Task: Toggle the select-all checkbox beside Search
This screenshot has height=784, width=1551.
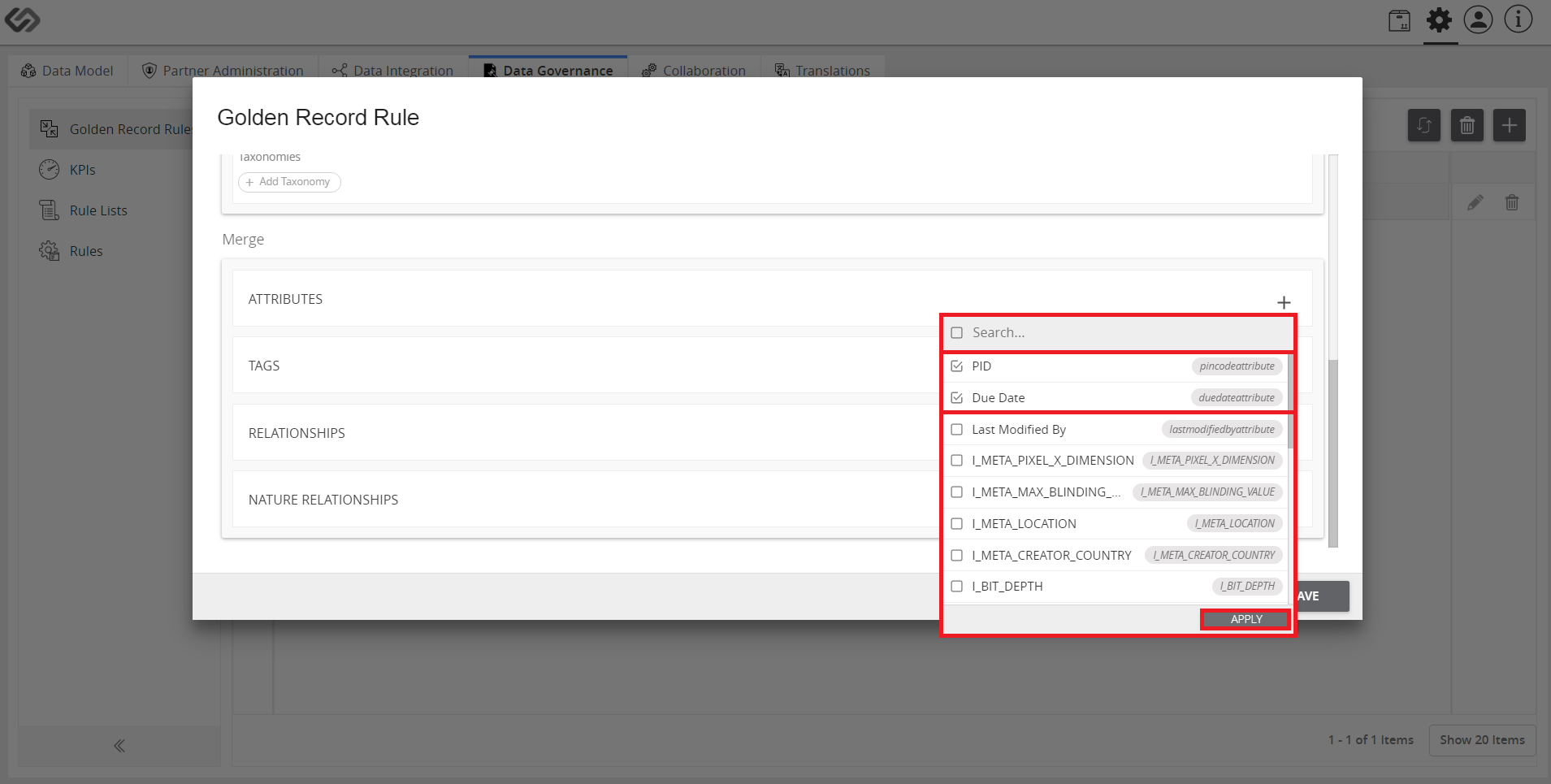Action: [x=957, y=332]
